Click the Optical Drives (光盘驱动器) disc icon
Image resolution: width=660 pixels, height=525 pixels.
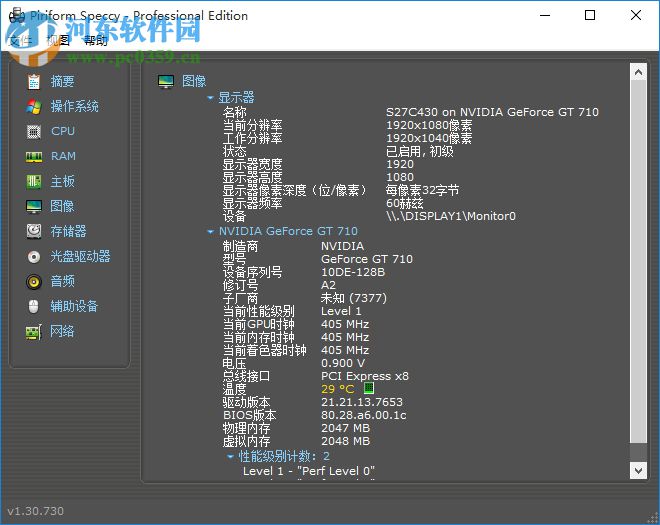[34, 257]
